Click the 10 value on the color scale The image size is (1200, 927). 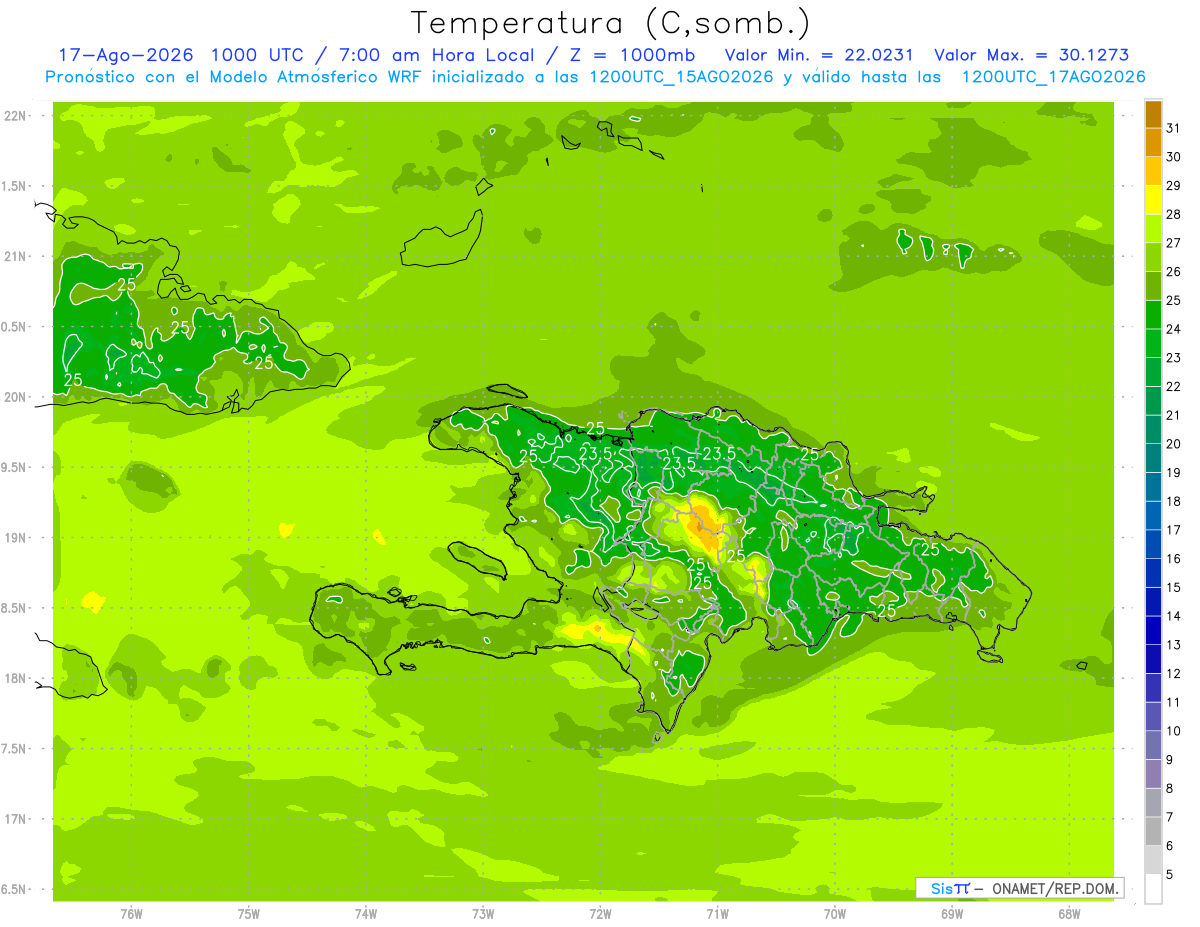[1174, 731]
